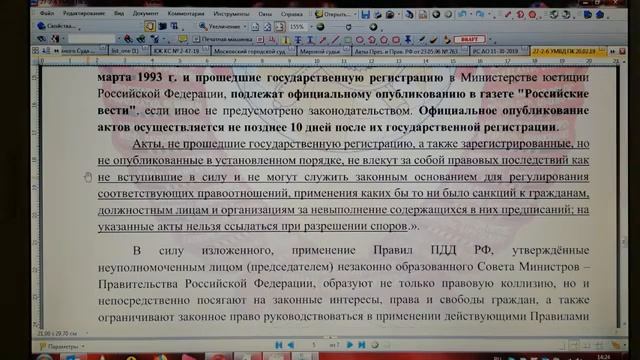
Task: Click the Zoom In round button
Action: point(373,27)
